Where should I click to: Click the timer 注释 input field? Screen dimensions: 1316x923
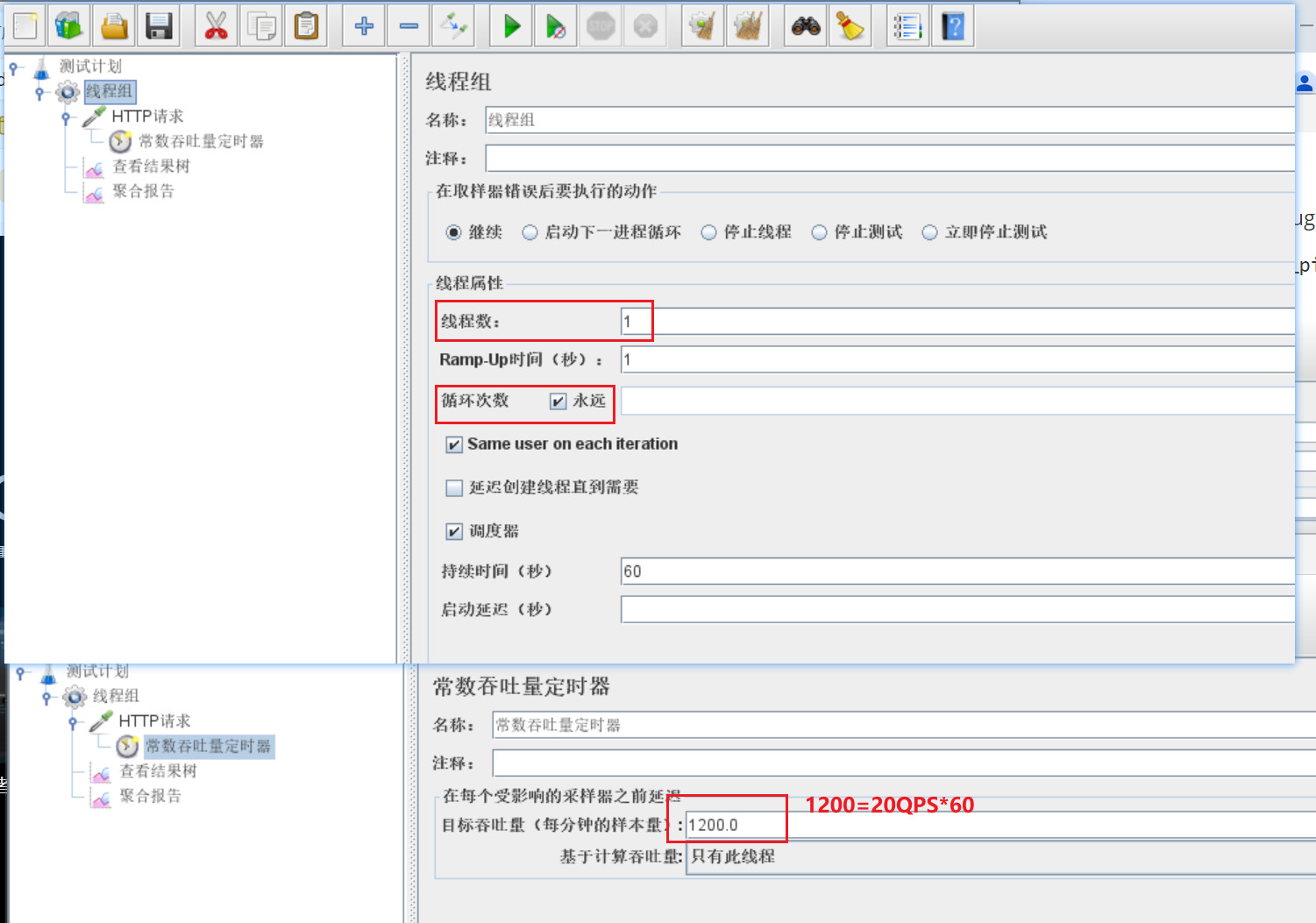(x=904, y=763)
